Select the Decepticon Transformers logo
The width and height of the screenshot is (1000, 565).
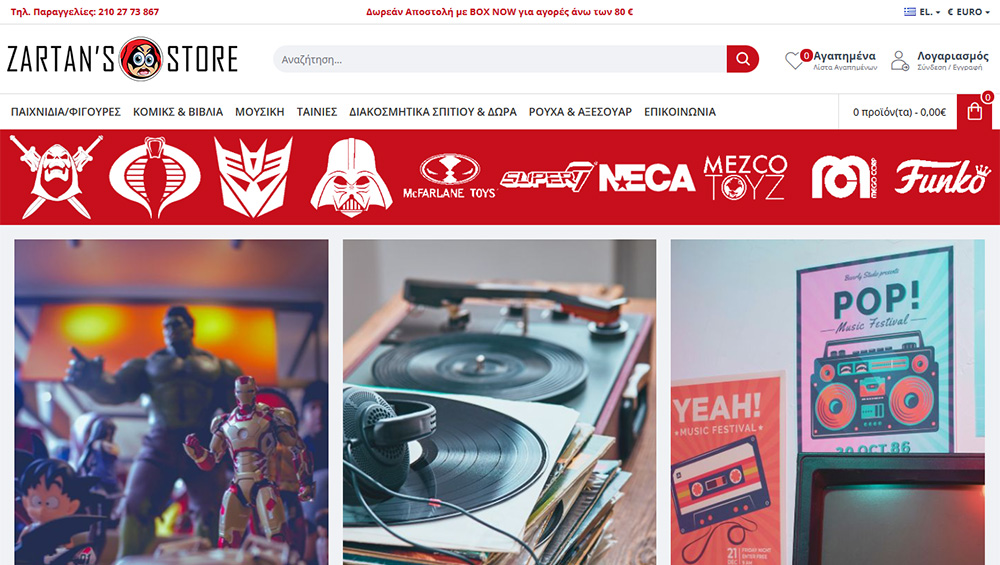tap(253, 177)
